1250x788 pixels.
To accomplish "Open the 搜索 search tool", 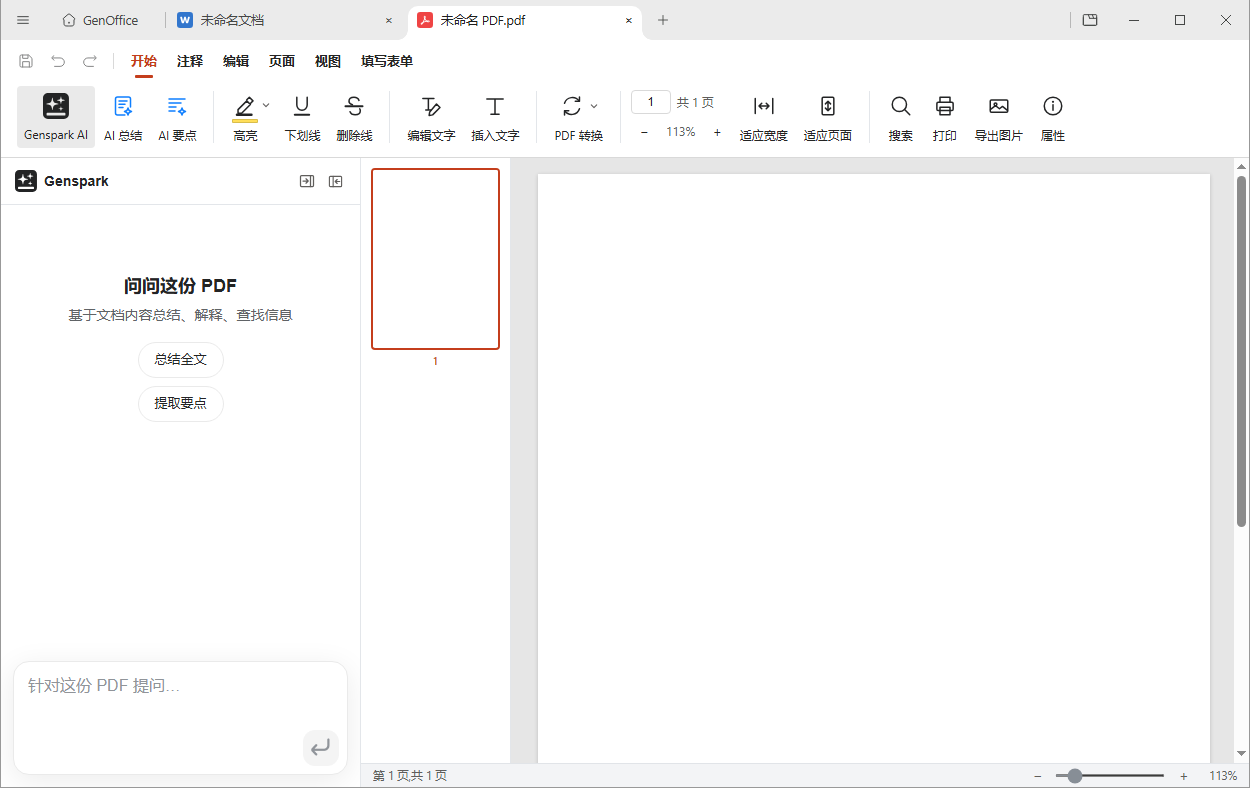I will [901, 117].
